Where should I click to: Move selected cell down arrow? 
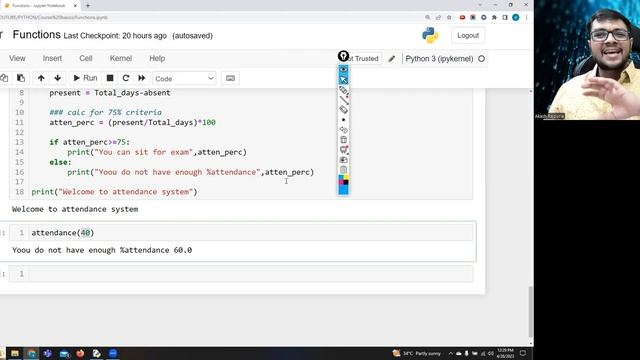58,78
